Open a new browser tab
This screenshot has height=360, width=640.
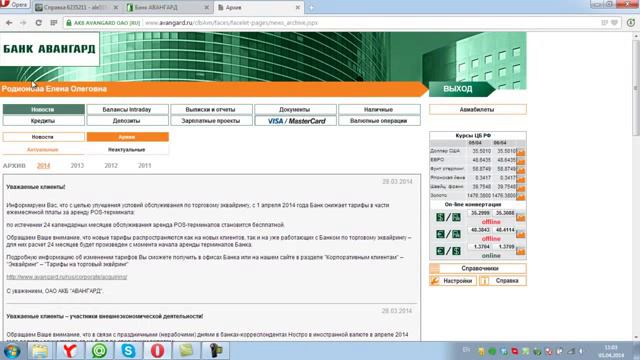click(311, 7)
